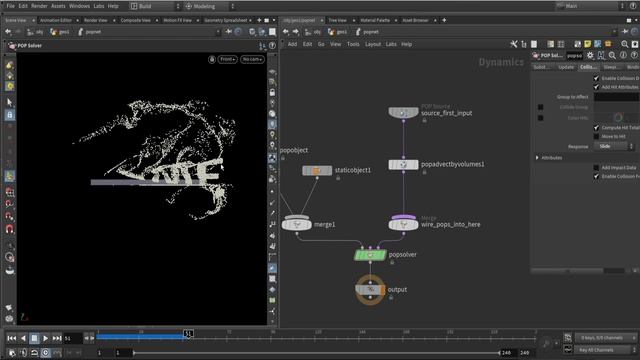Open the Front viewport view dropdown
Image resolution: width=640 pixels, height=360 pixels.
pos(227,60)
